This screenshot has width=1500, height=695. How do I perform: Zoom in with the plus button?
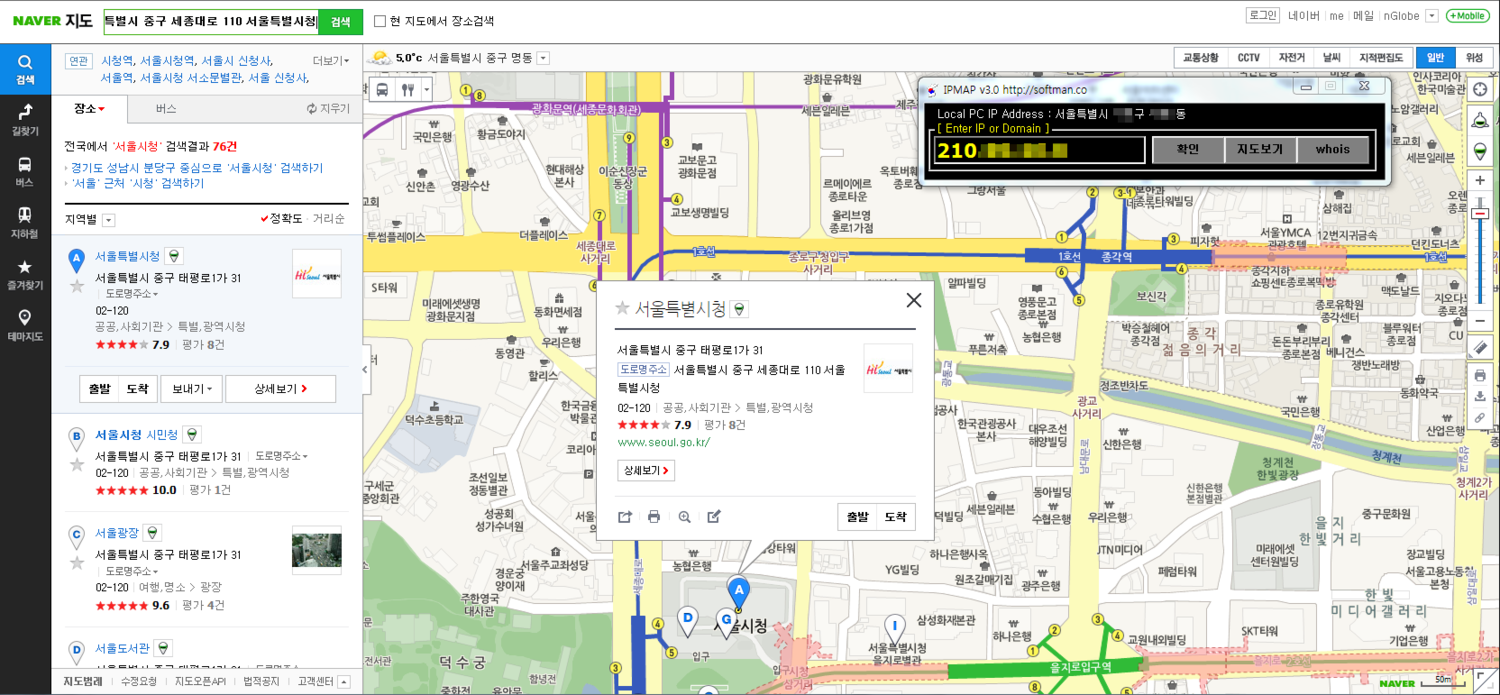point(1481,181)
